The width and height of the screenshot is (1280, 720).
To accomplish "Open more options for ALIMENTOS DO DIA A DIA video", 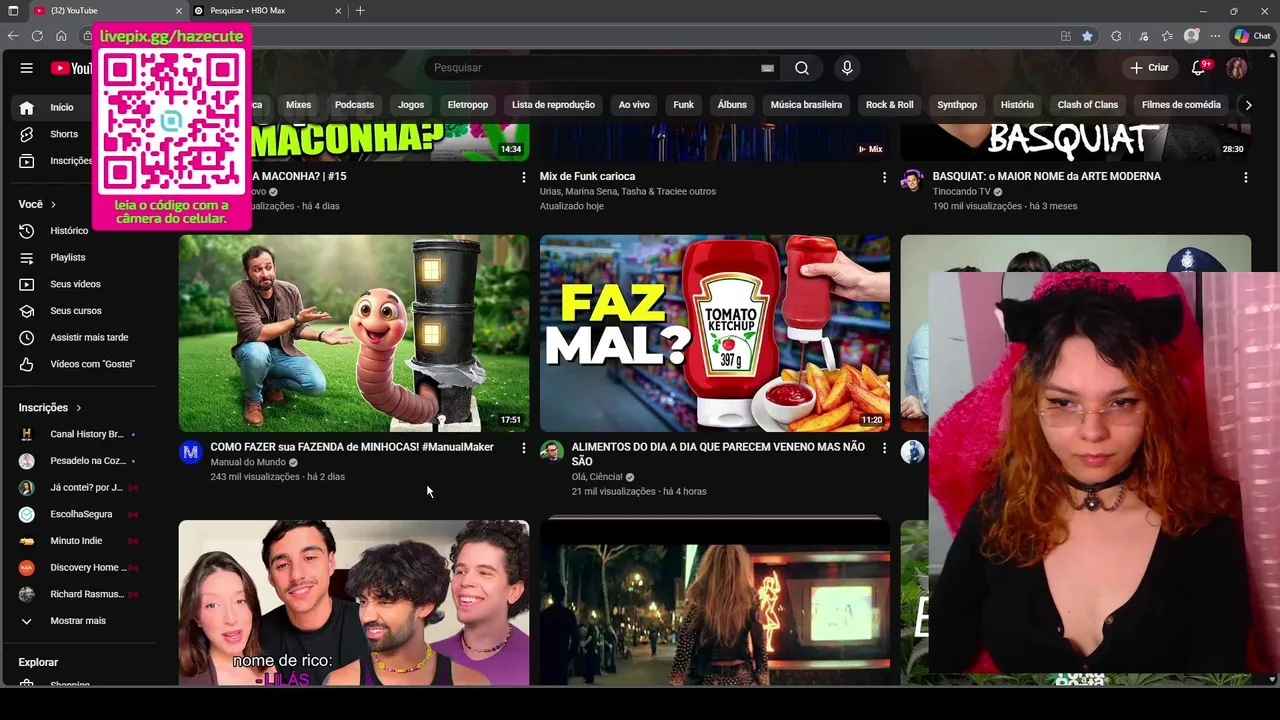I will (x=884, y=448).
